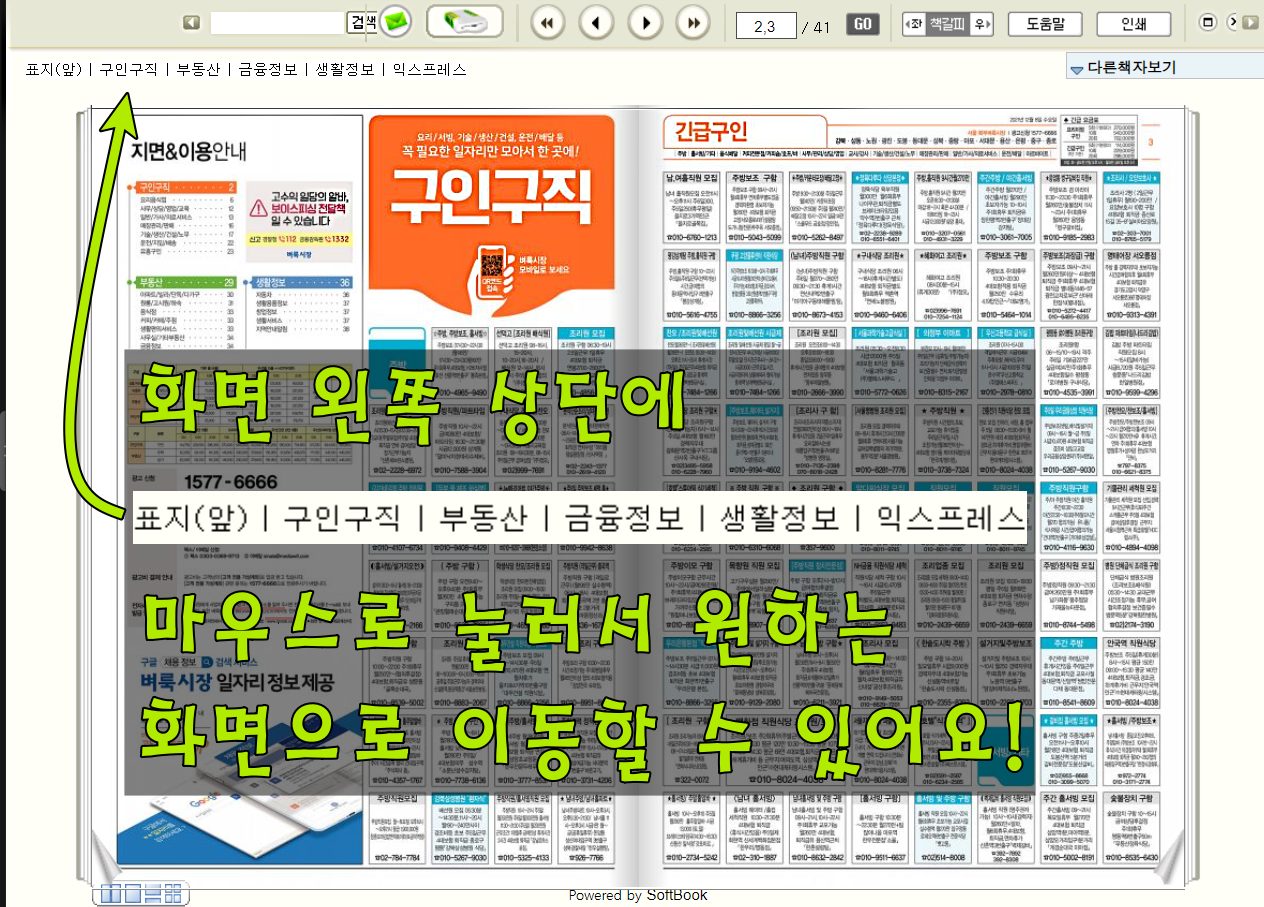Jump to the first page
The width and height of the screenshot is (1264, 907).
(x=546, y=23)
